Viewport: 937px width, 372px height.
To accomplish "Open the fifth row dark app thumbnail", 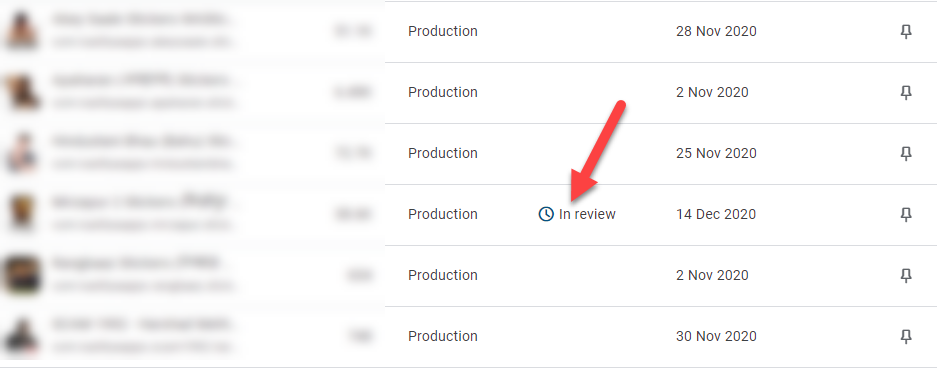I will pyautogui.click(x=22, y=275).
